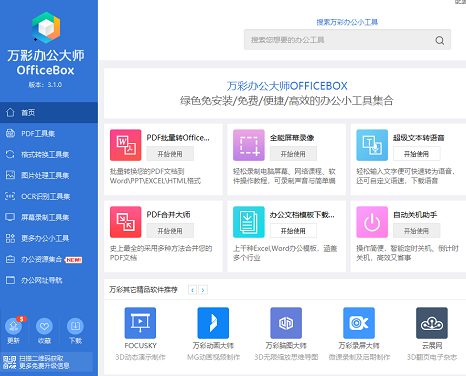The height and width of the screenshot is (376, 466).
Task: Open 更多办公小工具 section
Action: tap(49, 238)
